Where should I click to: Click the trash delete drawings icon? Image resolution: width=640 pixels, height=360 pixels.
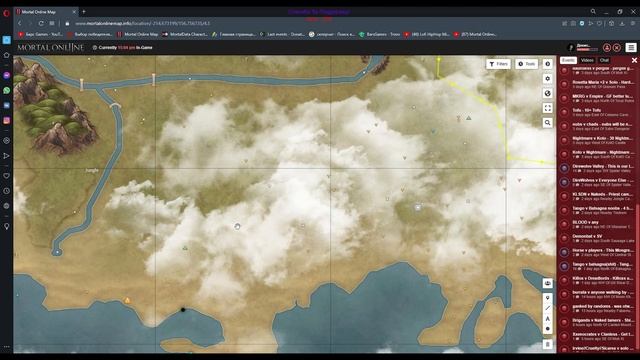coord(548,344)
